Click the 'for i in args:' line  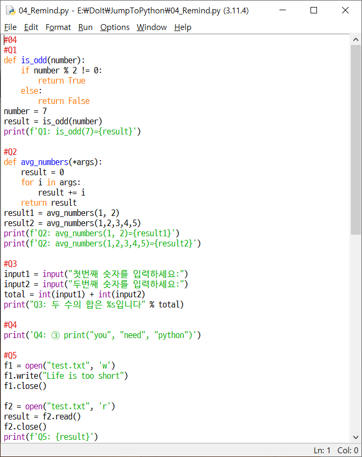pos(51,182)
